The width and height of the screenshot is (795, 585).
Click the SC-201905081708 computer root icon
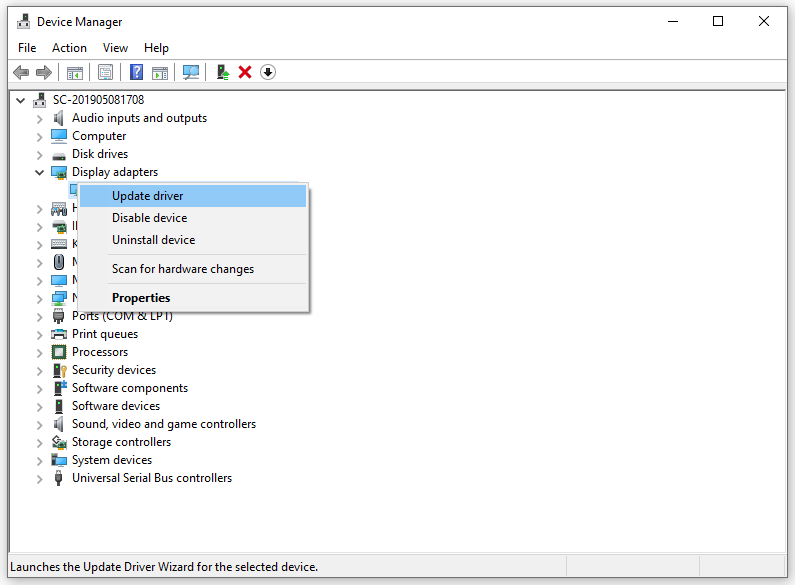click(40, 100)
